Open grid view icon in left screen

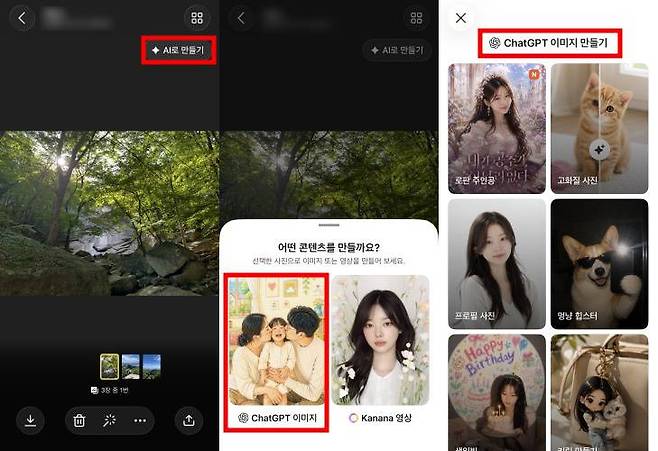tap(197, 18)
